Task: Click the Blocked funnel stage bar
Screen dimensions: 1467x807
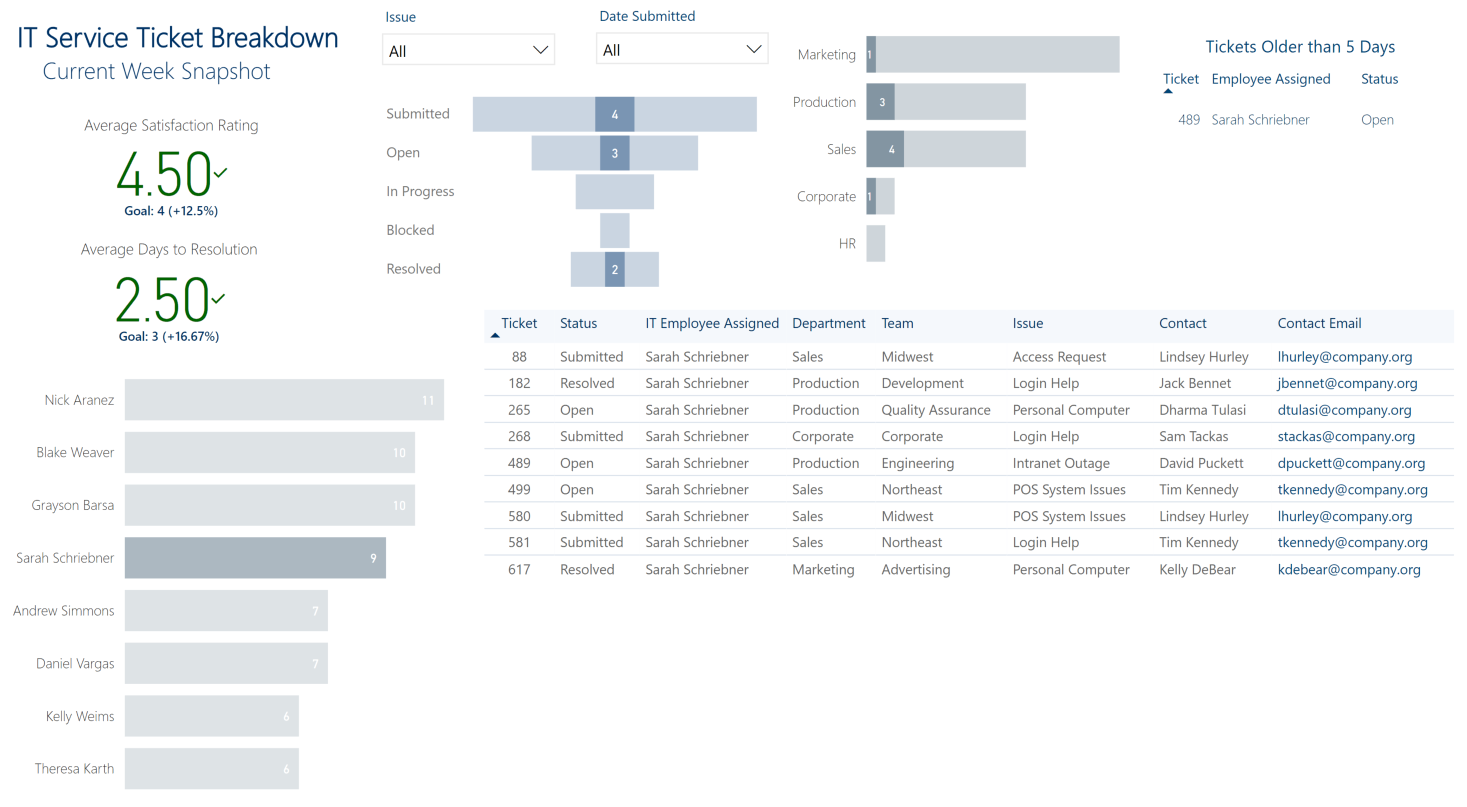Action: click(x=615, y=231)
